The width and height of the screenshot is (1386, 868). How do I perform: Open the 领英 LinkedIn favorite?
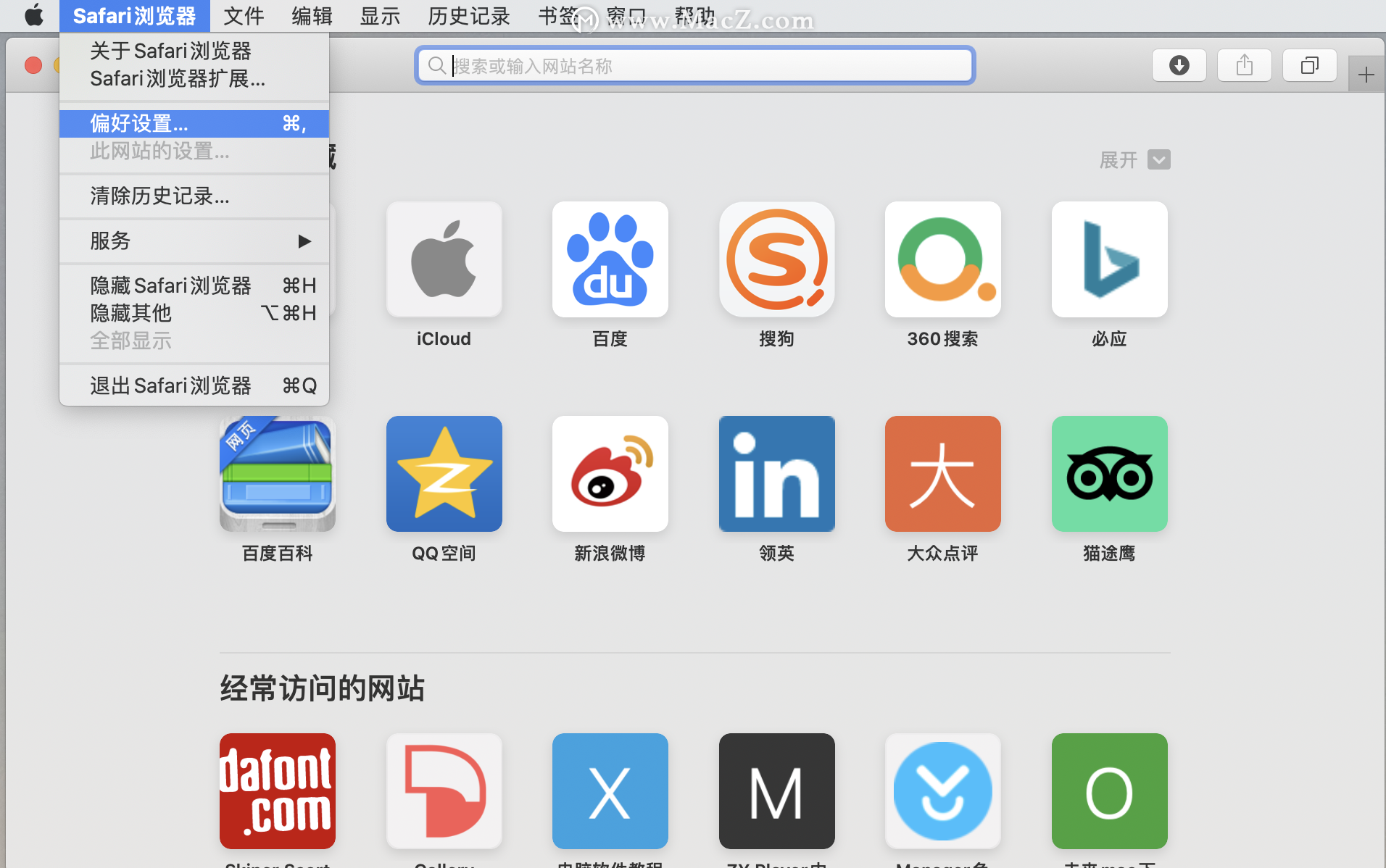click(x=776, y=474)
